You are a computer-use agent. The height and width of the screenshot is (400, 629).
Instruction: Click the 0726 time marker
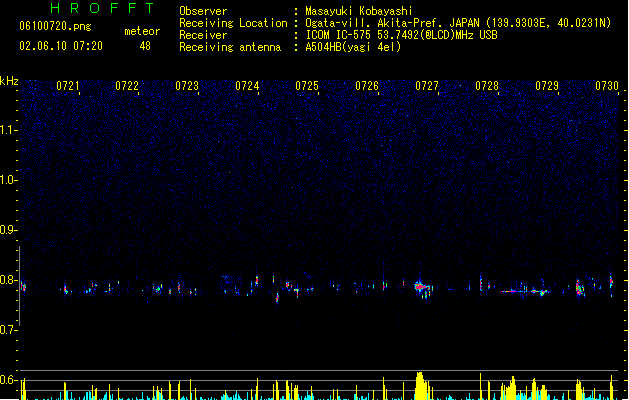point(367,86)
